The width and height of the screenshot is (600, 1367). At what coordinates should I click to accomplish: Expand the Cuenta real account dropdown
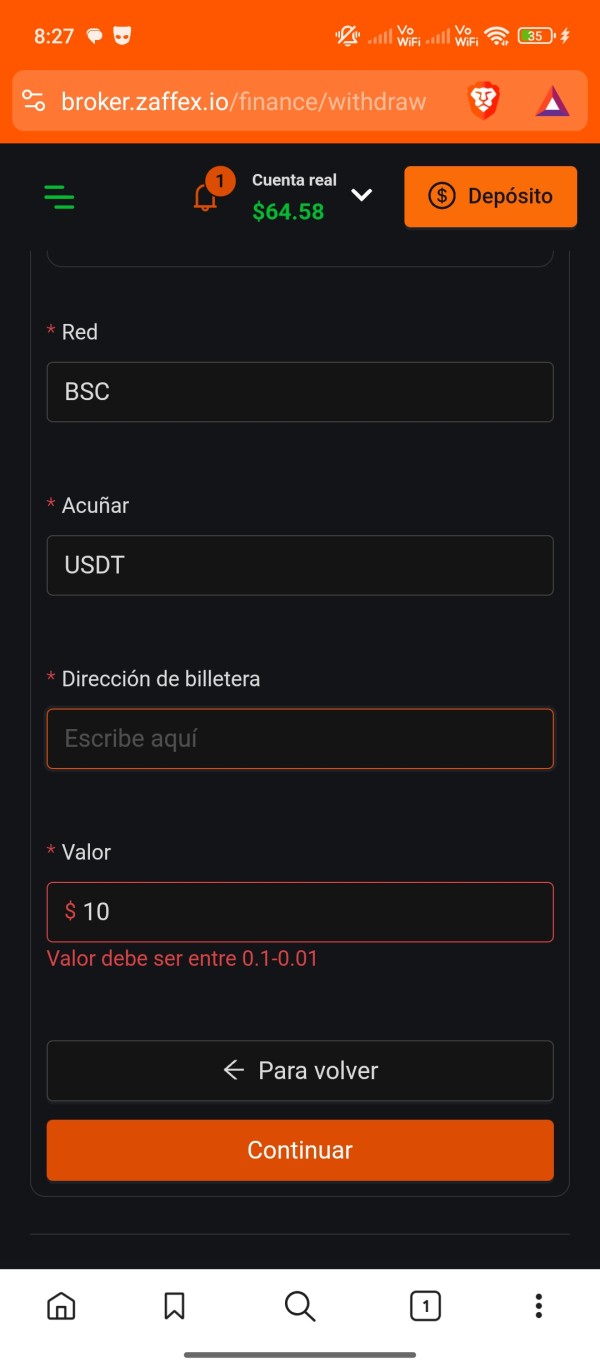[362, 195]
